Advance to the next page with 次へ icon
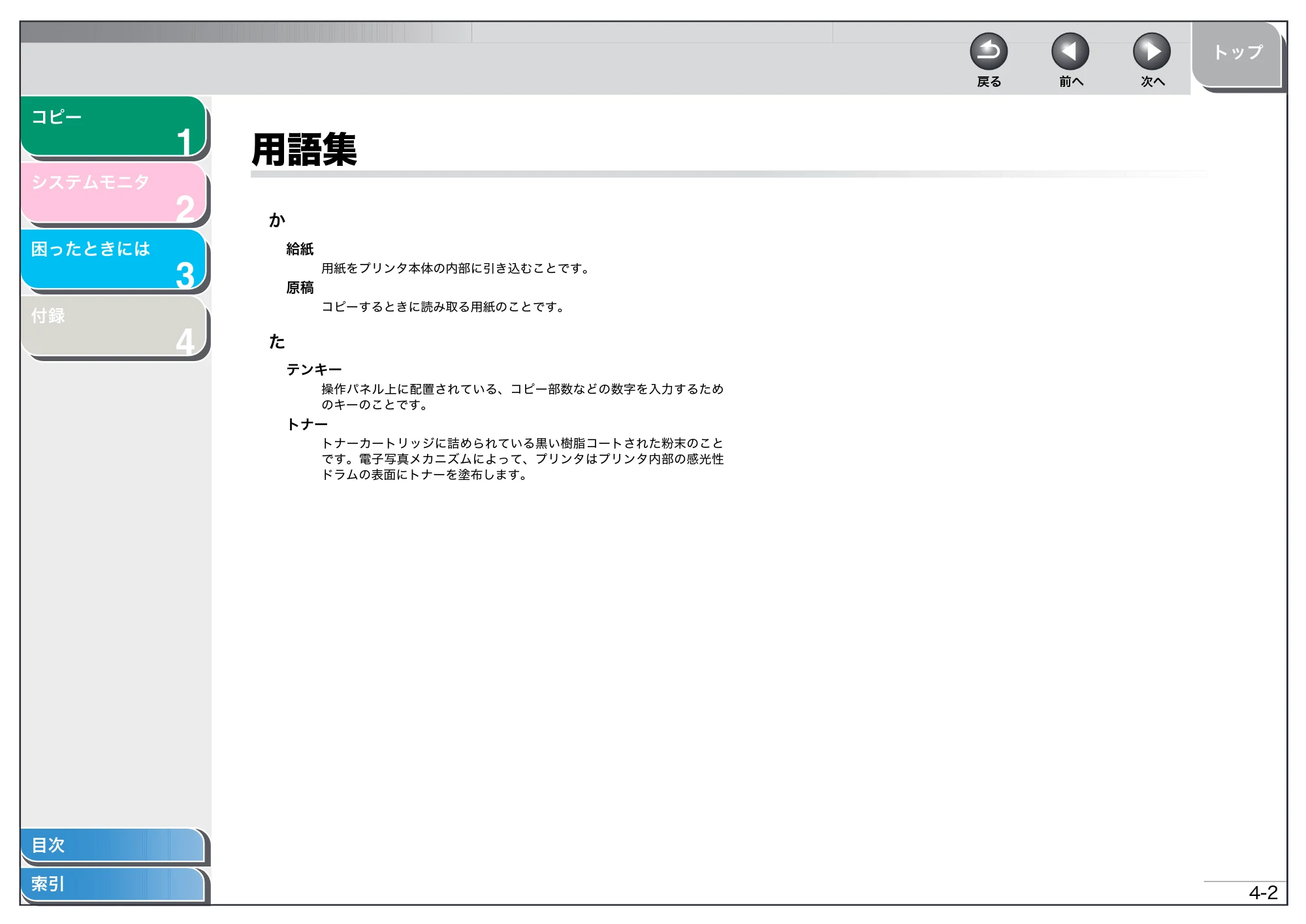The width and height of the screenshot is (1306, 924). (x=1152, y=52)
